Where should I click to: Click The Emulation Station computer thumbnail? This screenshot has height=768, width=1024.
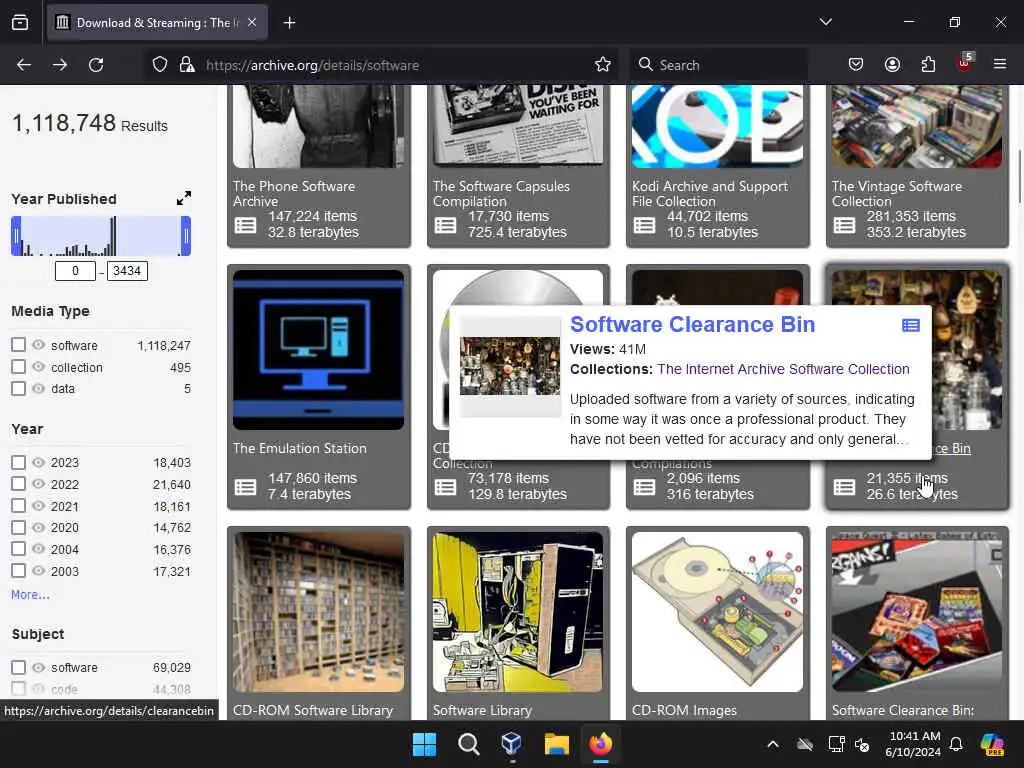tap(319, 350)
